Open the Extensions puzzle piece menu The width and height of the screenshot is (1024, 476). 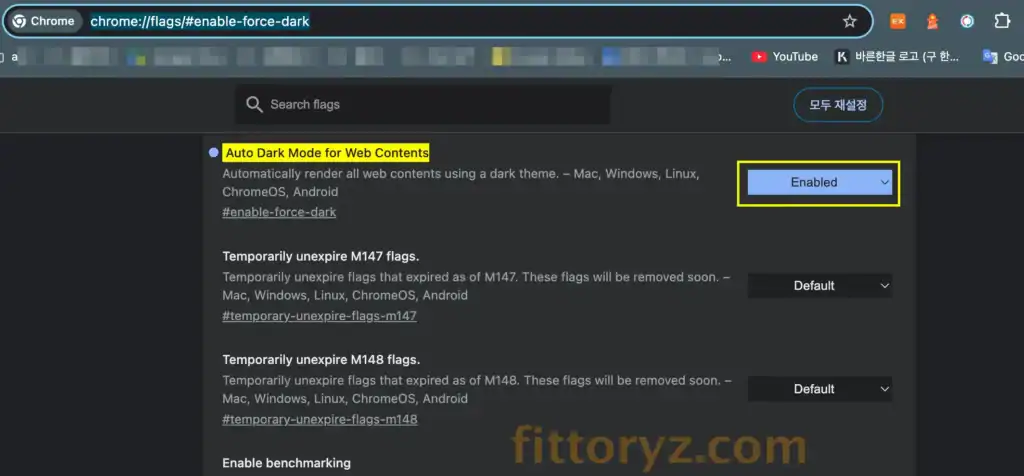point(1002,22)
